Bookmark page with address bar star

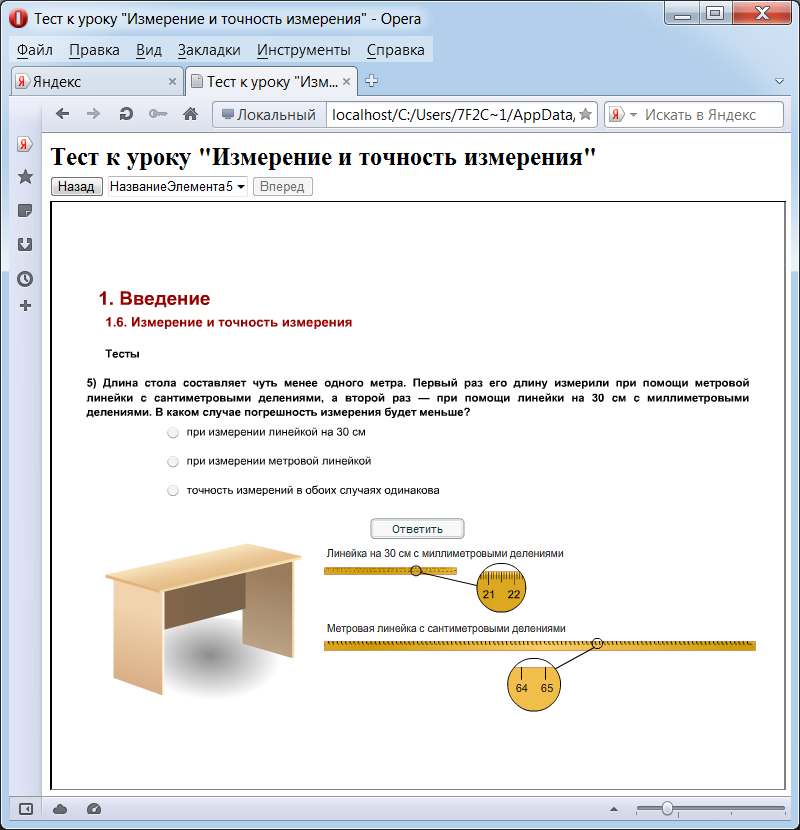tap(585, 114)
